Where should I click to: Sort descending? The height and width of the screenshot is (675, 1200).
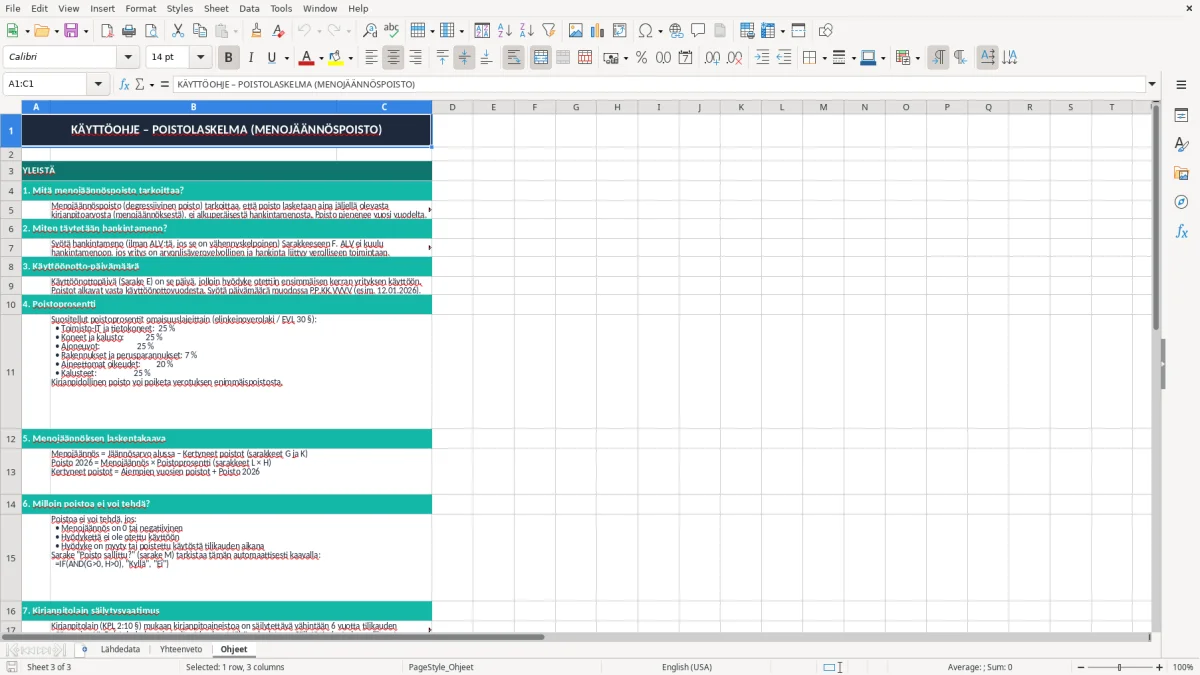coord(526,31)
